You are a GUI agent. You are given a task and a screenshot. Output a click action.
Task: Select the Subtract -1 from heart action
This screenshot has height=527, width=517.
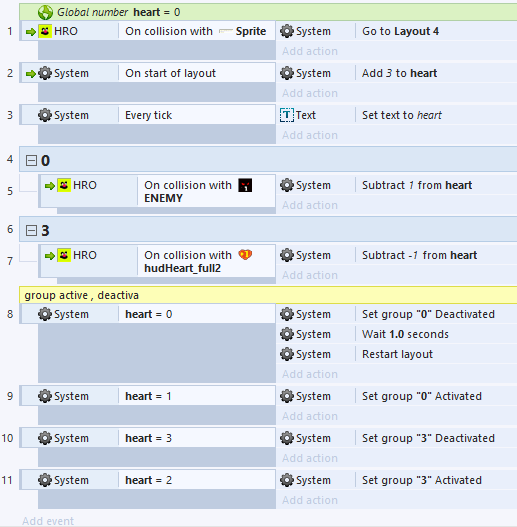click(419, 255)
